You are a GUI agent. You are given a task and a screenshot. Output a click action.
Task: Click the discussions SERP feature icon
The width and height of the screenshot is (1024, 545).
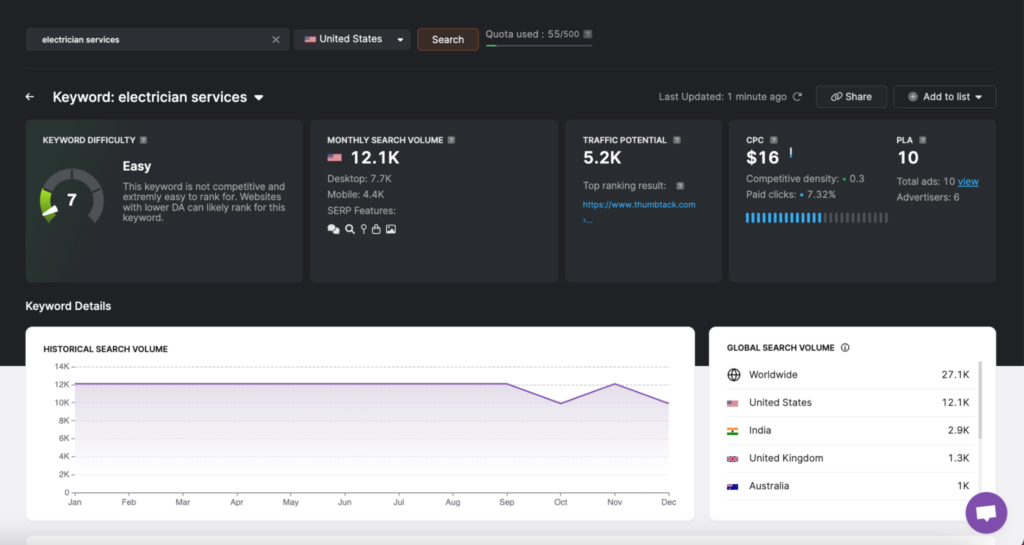333,229
